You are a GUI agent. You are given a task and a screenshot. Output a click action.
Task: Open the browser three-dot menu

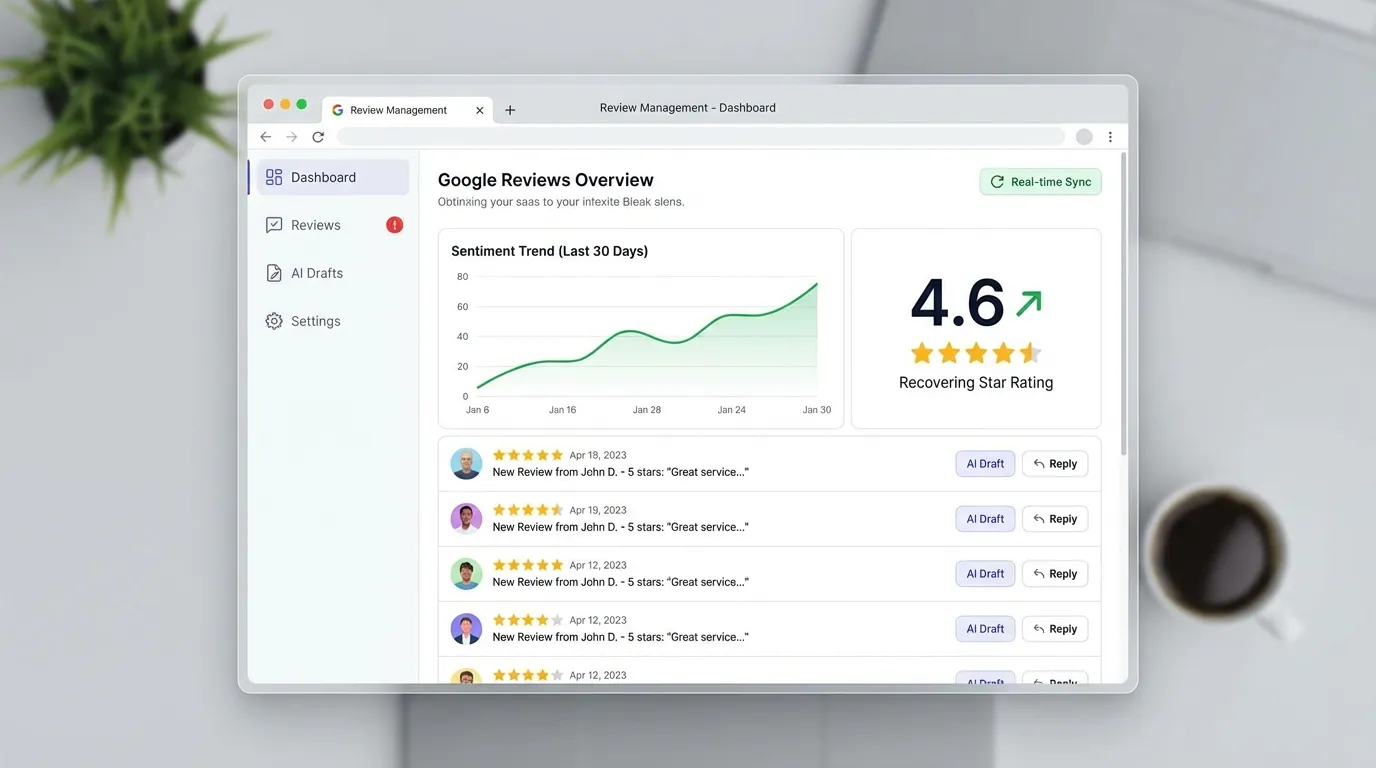tap(1110, 137)
